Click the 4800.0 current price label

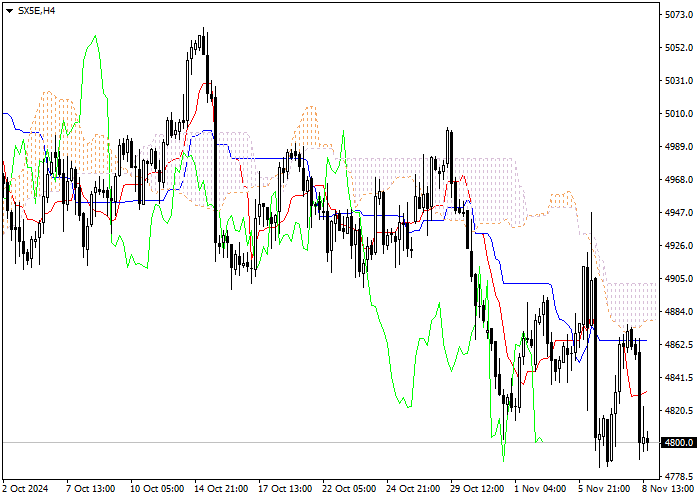[679, 443]
